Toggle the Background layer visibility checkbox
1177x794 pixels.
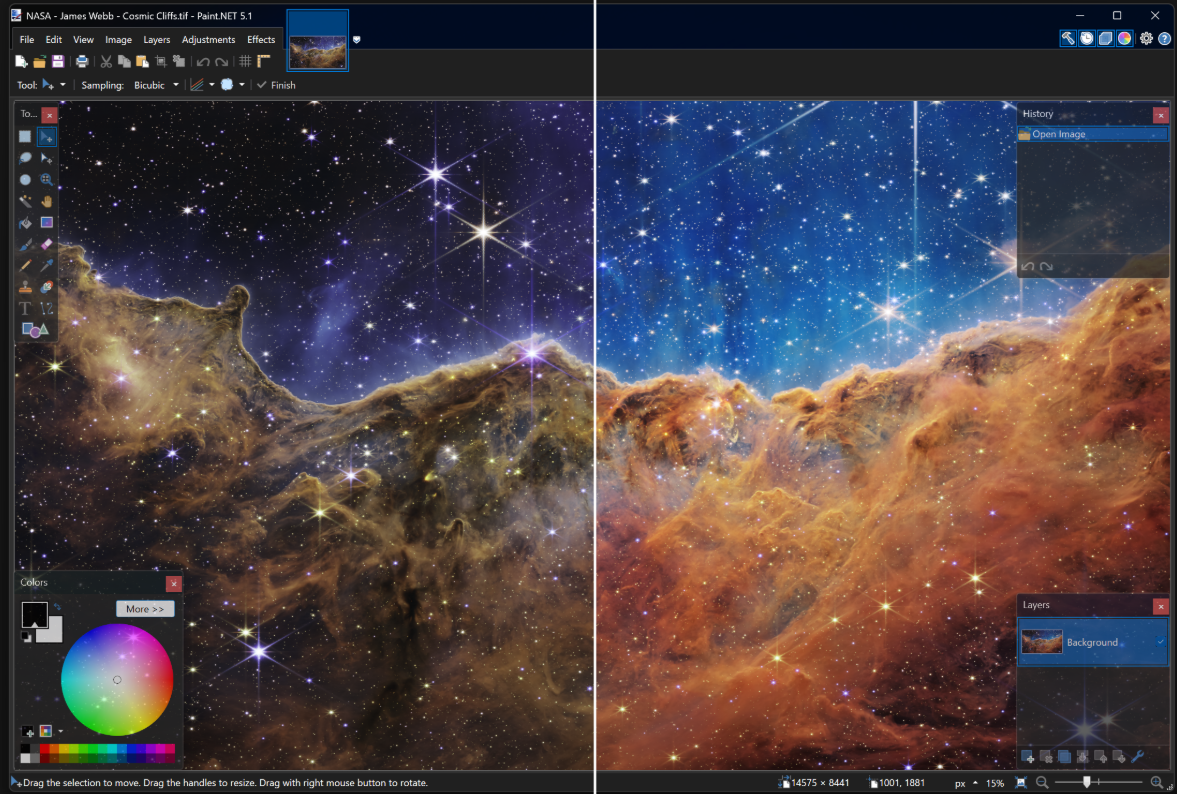(1160, 641)
